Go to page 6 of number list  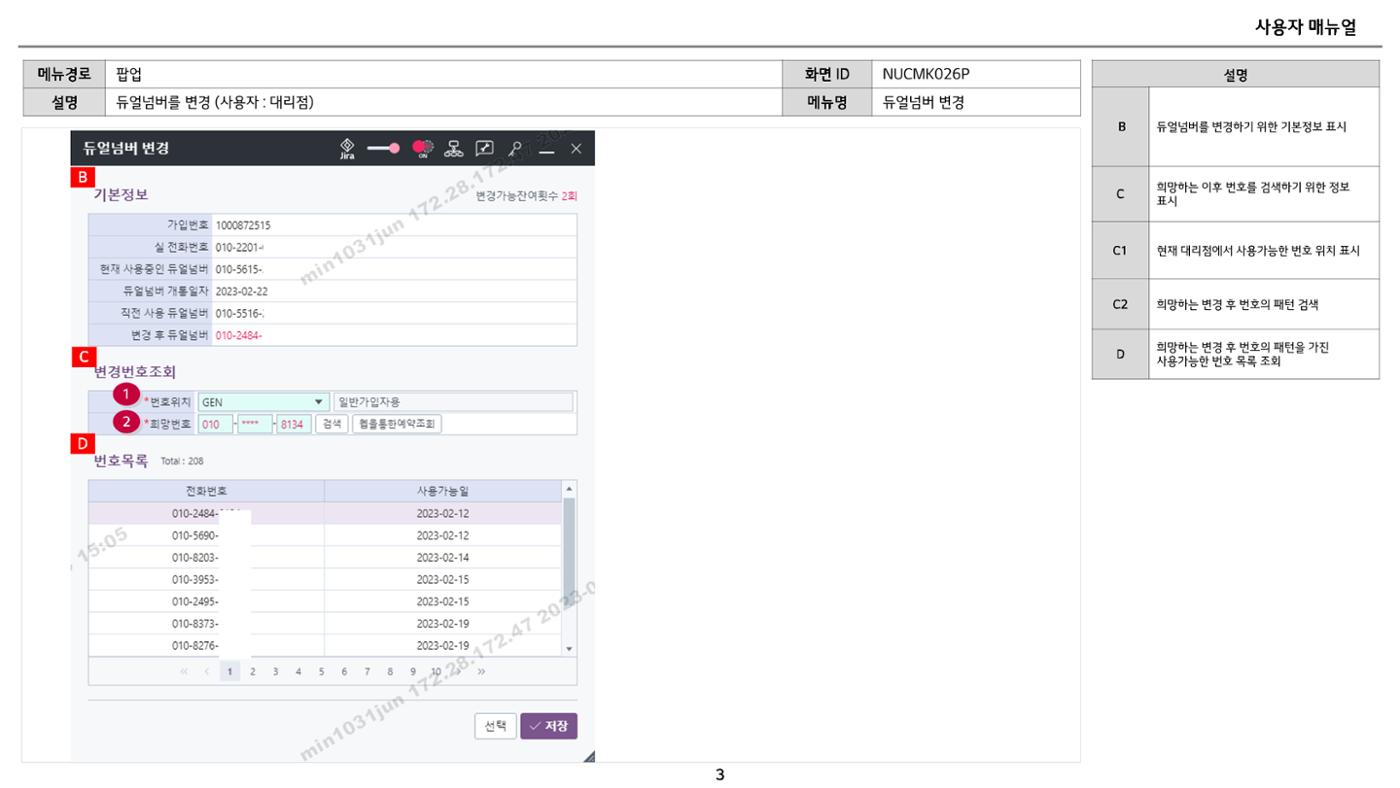click(344, 671)
